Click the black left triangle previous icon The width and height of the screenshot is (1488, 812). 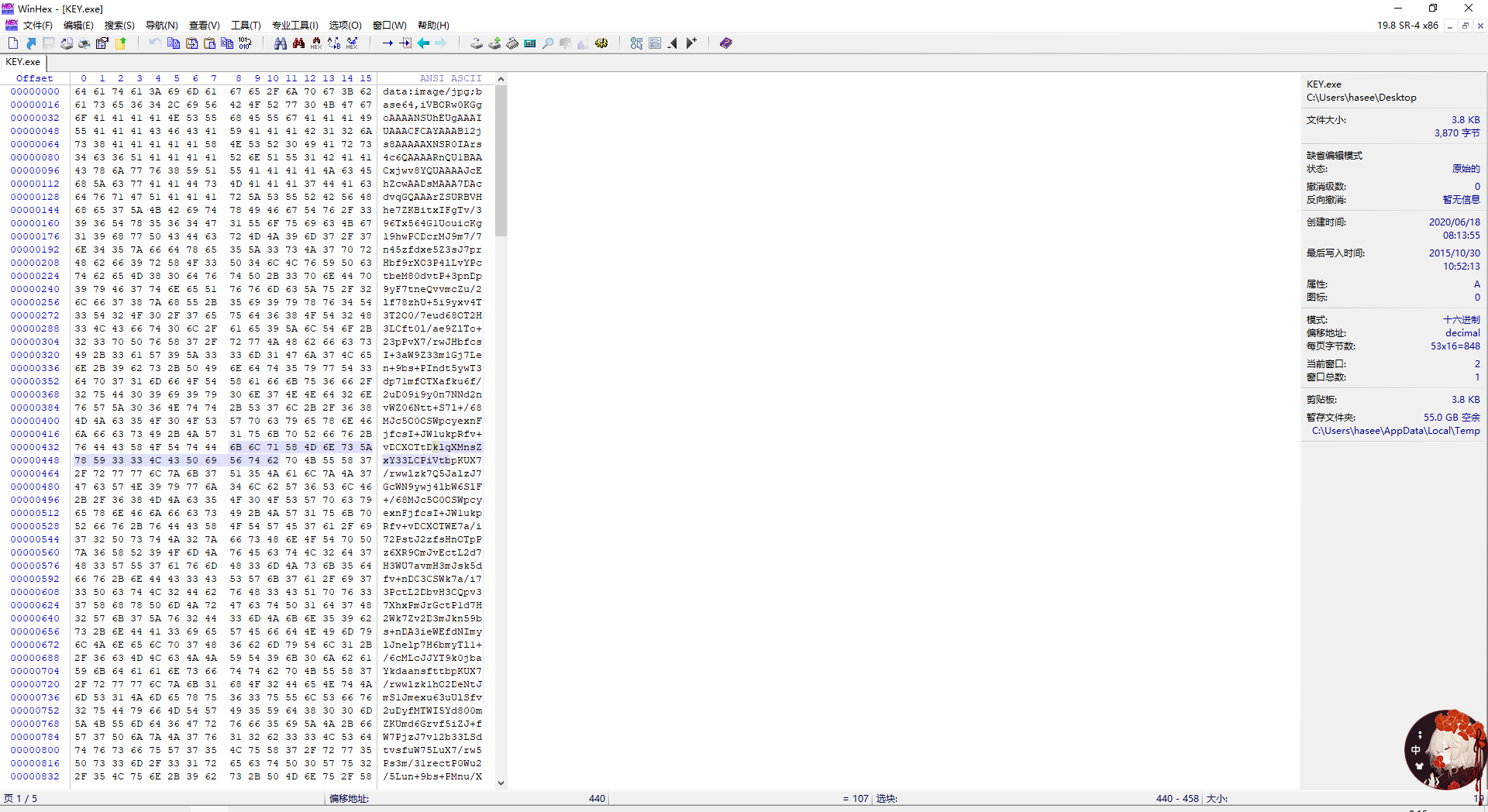[673, 43]
